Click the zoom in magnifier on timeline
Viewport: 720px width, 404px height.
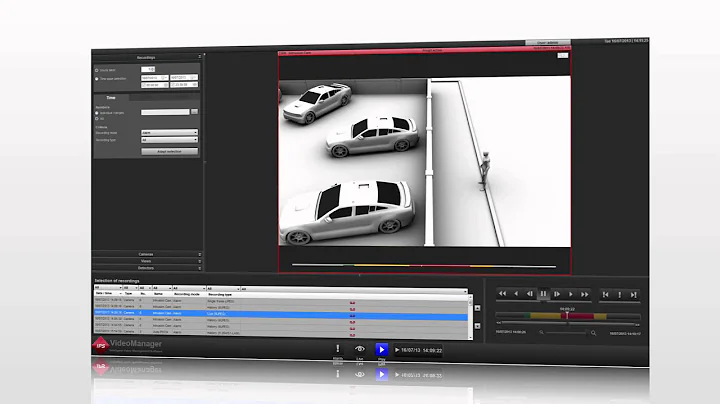[x=593, y=333]
